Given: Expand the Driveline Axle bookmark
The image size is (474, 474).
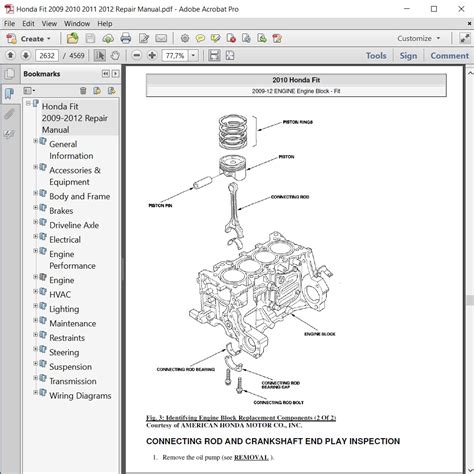Looking at the screenshot, I should point(35,222).
